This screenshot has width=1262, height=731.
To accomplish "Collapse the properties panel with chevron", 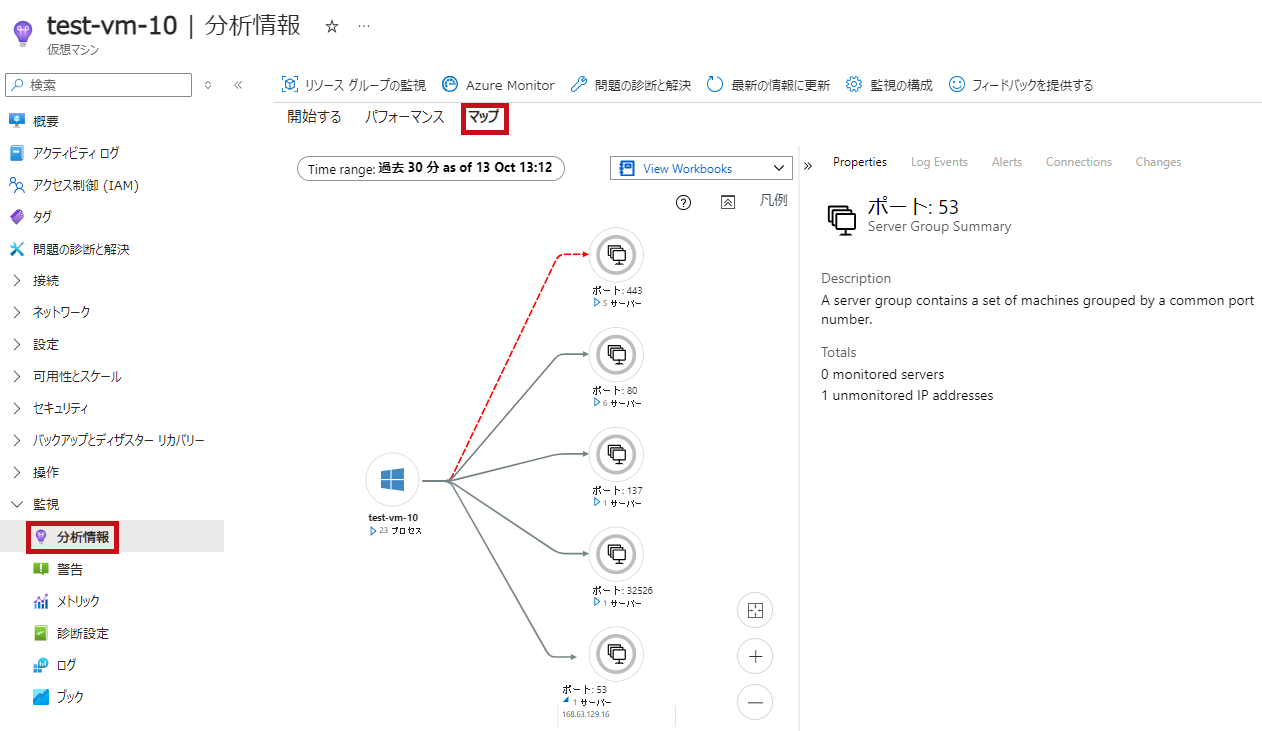I will [808, 165].
